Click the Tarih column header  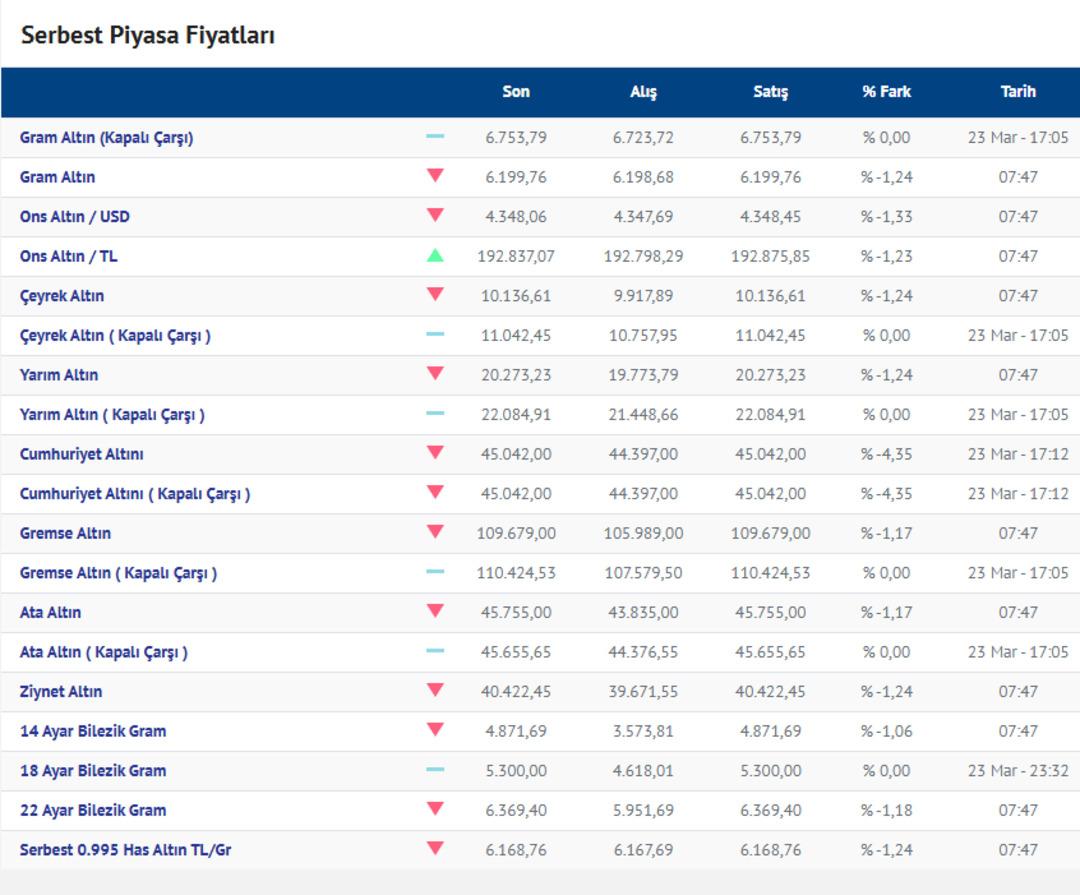(x=1018, y=92)
